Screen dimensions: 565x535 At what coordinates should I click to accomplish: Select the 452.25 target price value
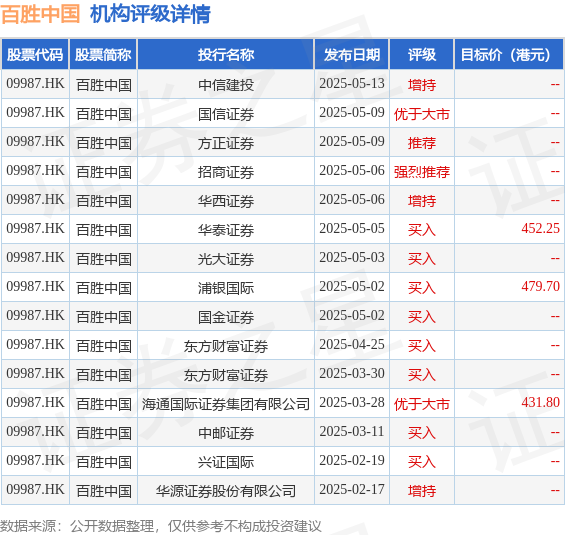(540, 228)
